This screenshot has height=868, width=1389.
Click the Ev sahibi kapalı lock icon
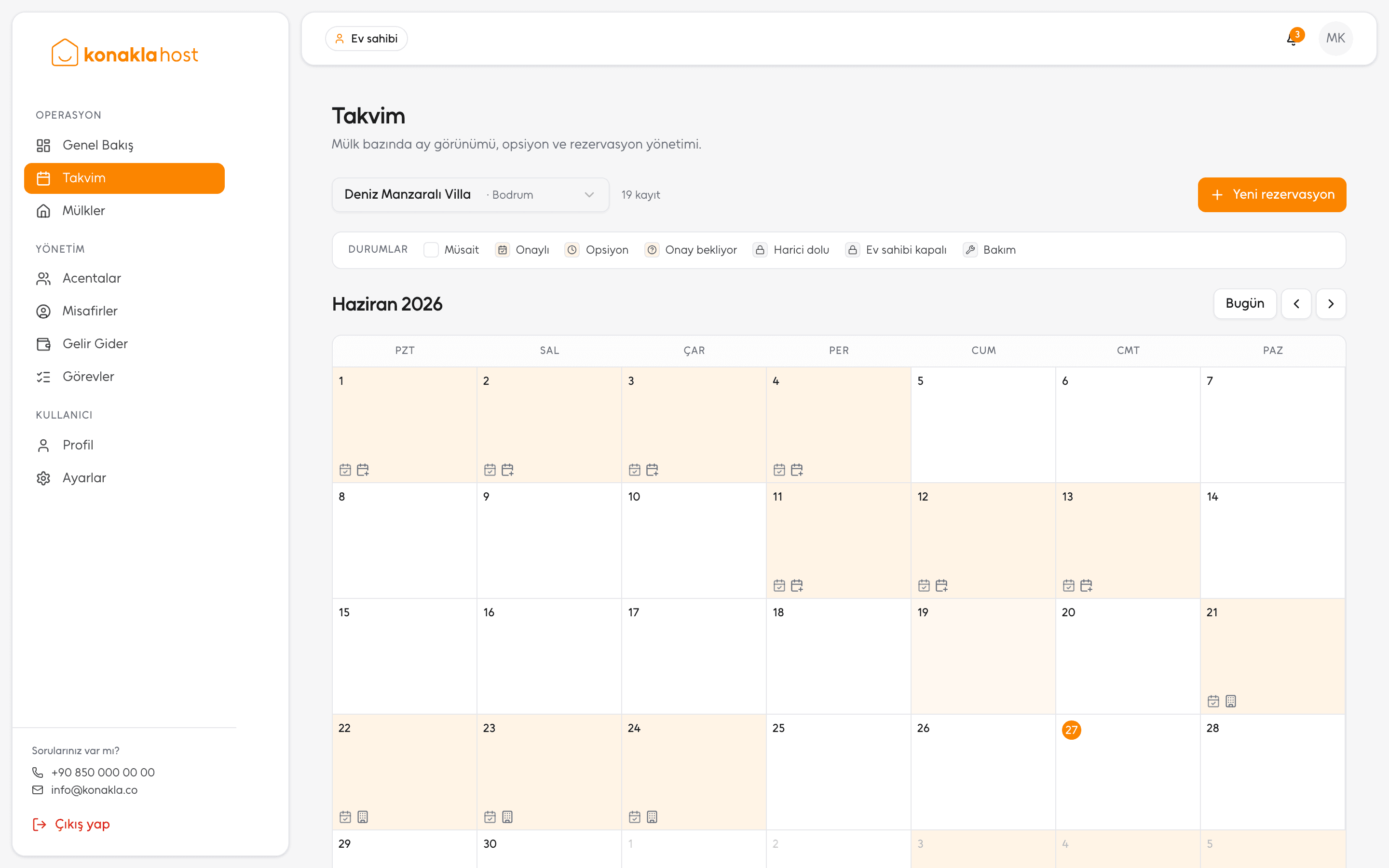(x=852, y=250)
